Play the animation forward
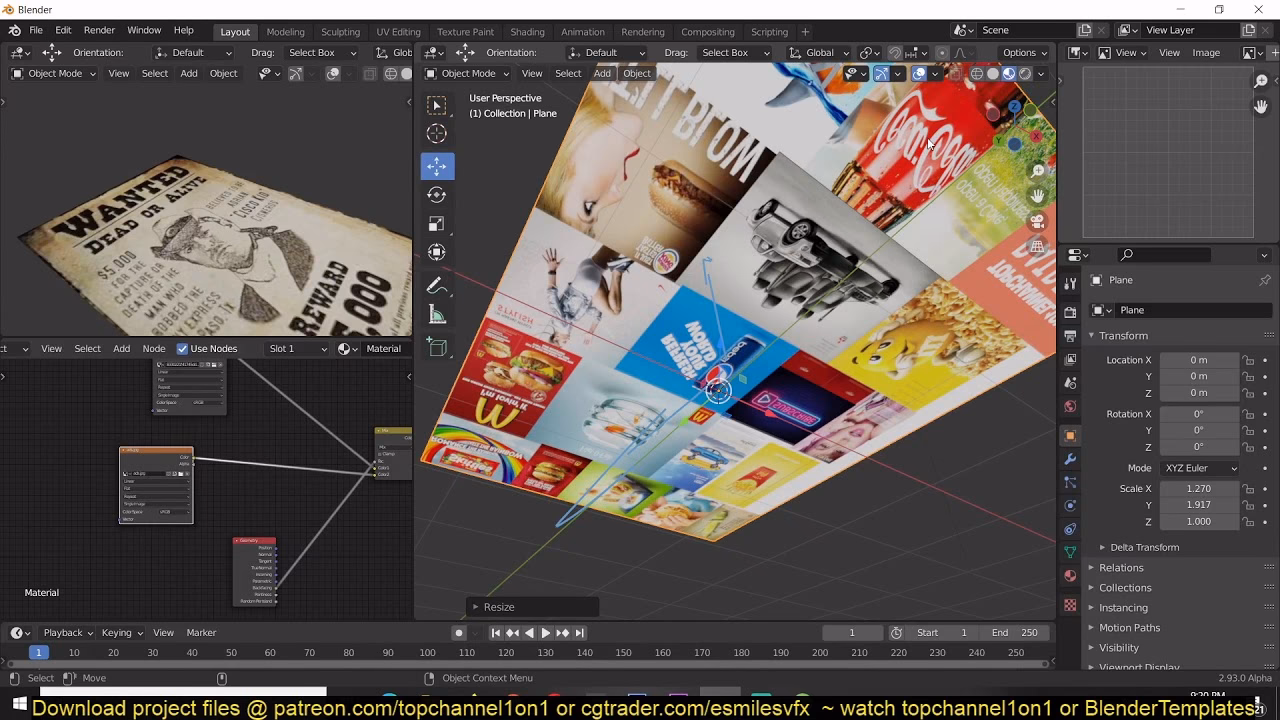Screen dimensions: 1280x720 coord(545,633)
